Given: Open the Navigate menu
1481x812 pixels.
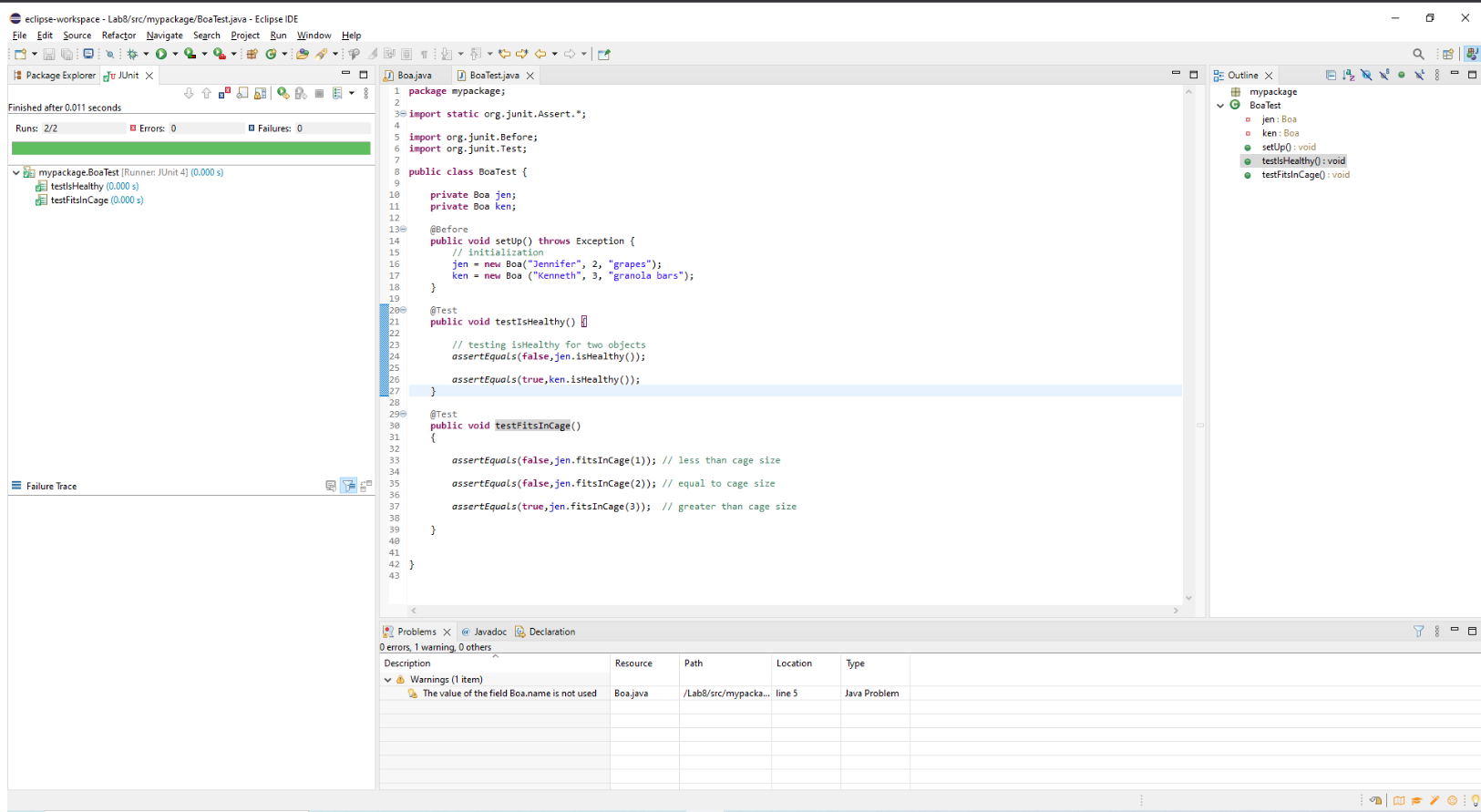Looking at the screenshot, I should [164, 36].
